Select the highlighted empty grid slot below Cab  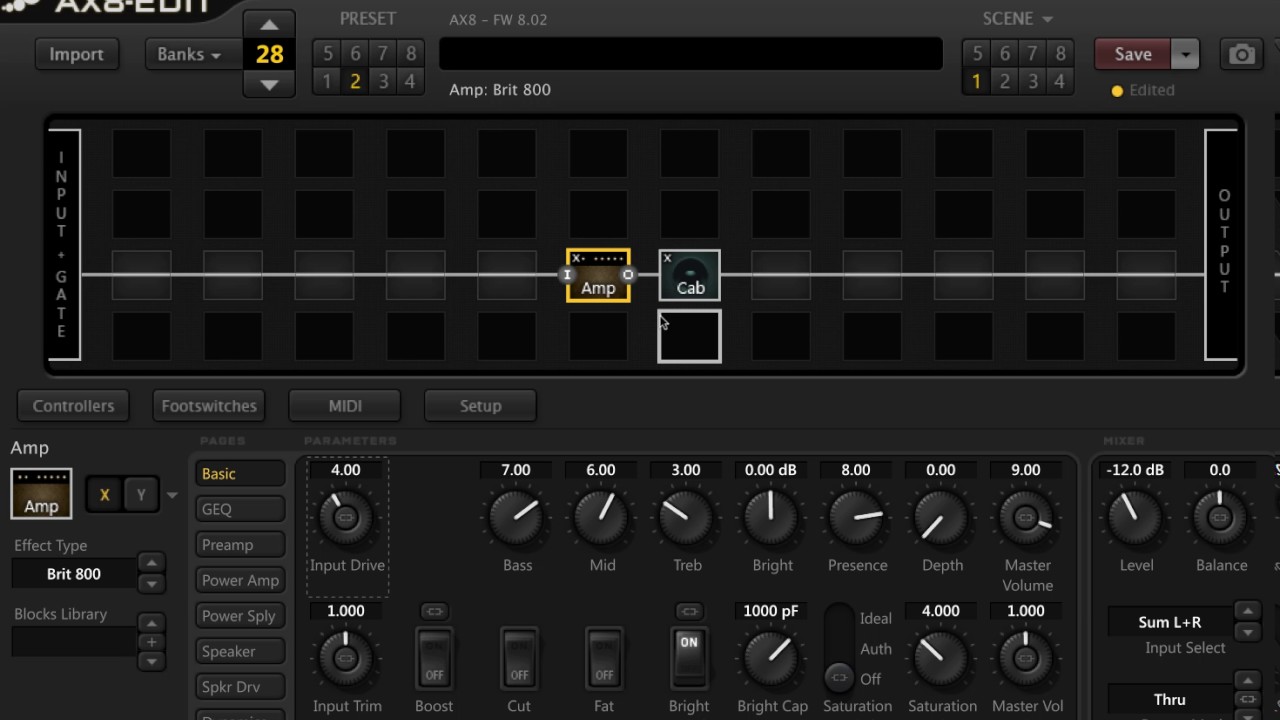coord(689,336)
